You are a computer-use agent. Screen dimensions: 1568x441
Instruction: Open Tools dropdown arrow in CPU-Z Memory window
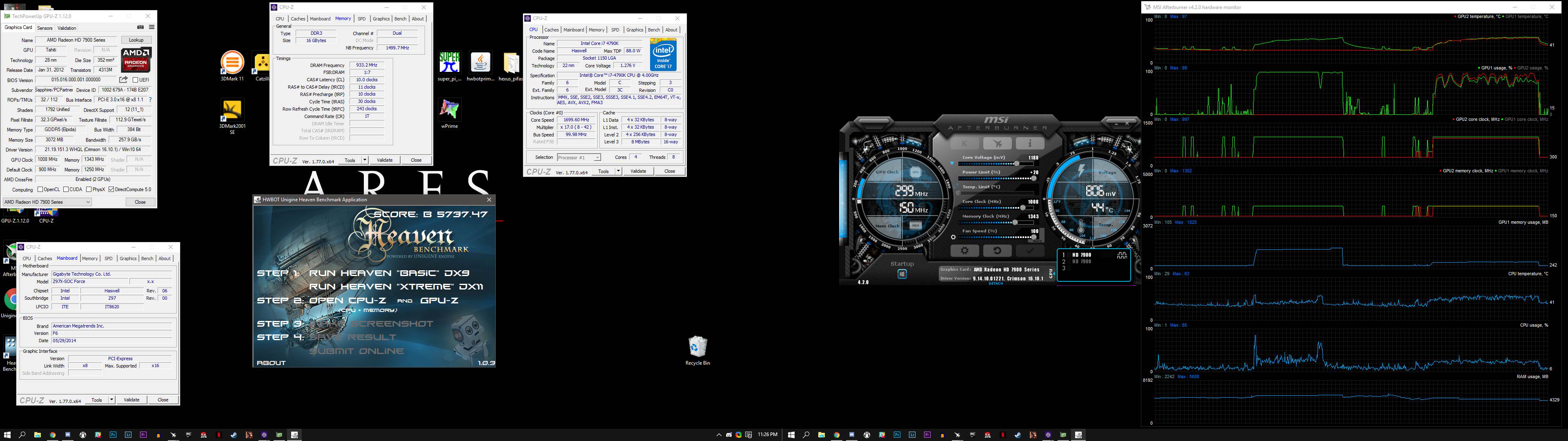[365, 160]
